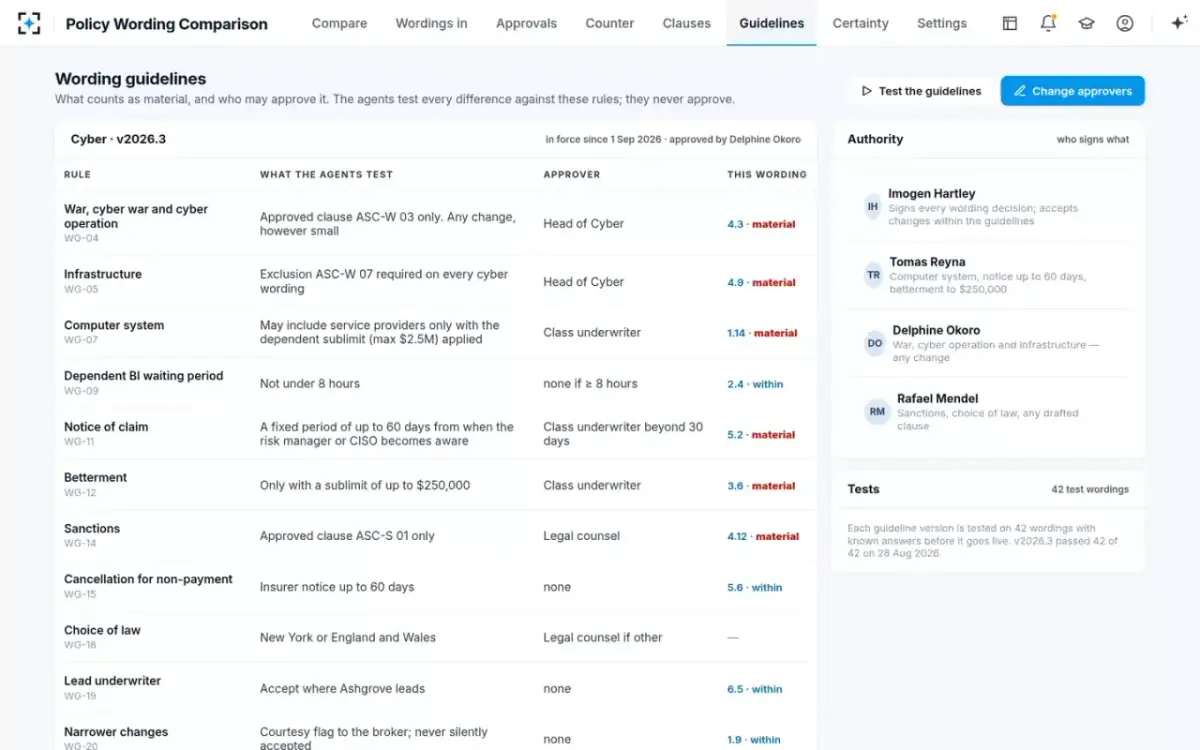Select the Cancellation for non-payment rule
This screenshot has width=1200, height=750.
(x=148, y=579)
